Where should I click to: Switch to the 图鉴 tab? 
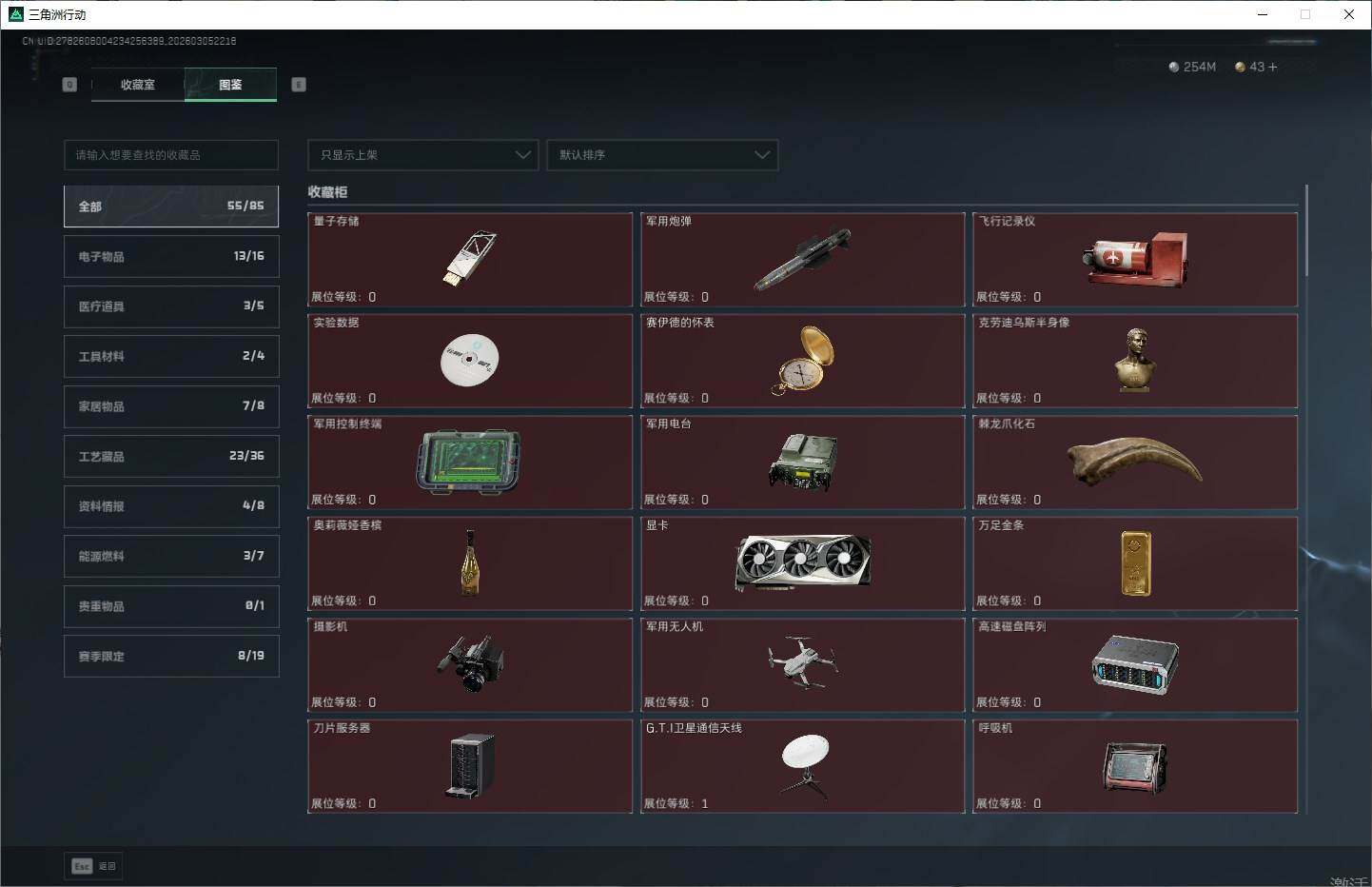point(230,85)
